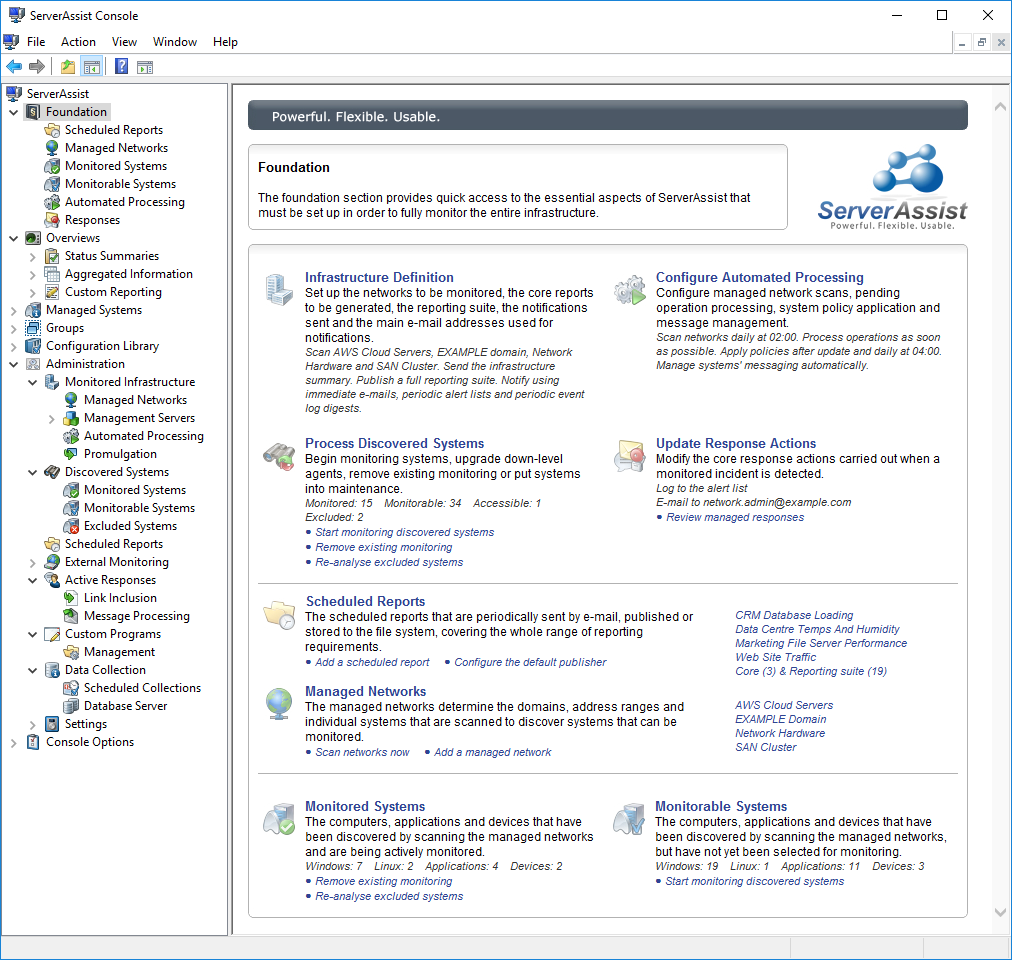Click the globe icon beside Managed Networks heading
This screenshot has height=960, width=1012.
(279, 704)
